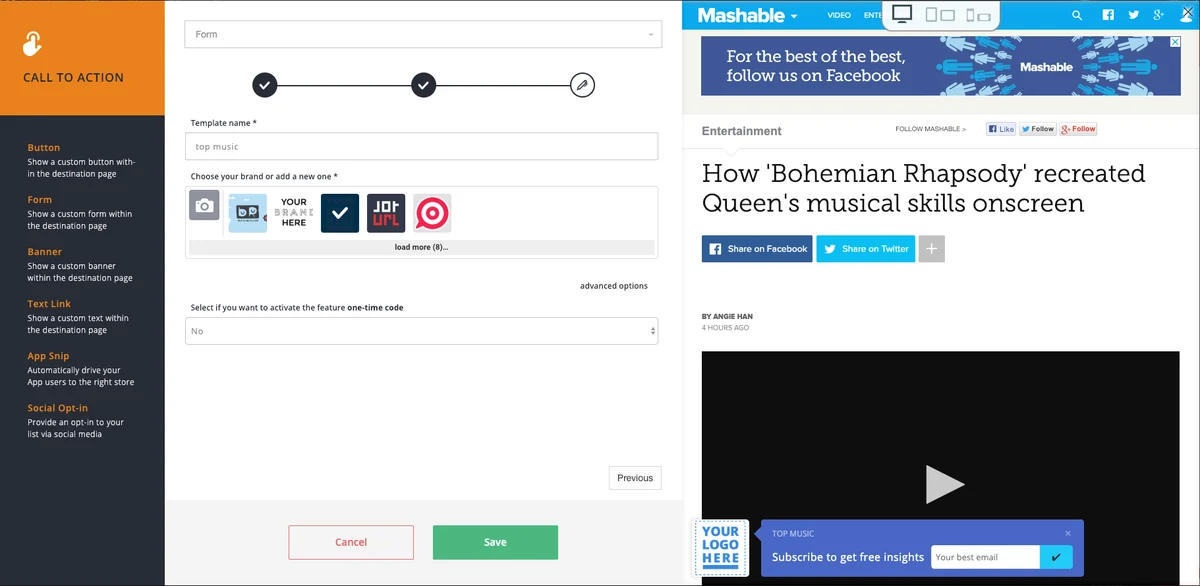Click the camera icon to add brand
This screenshot has width=1200, height=586.
[x=204, y=205]
